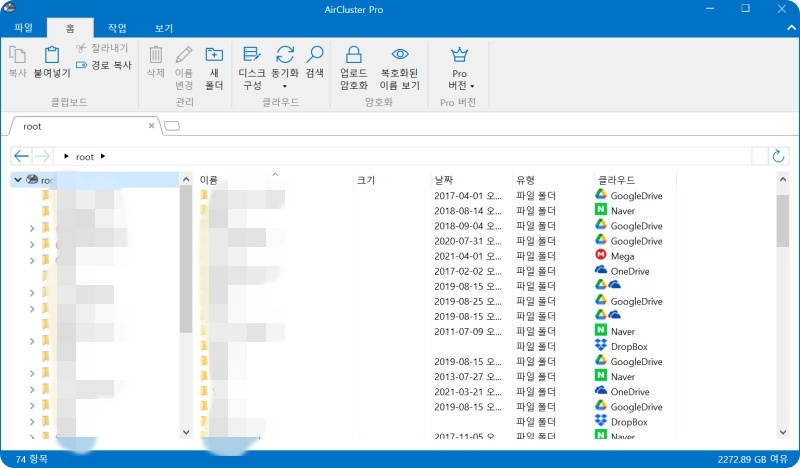This screenshot has width=800, height=468.
Task: Collapse the ribbon with the chevron
Action: click(791, 28)
